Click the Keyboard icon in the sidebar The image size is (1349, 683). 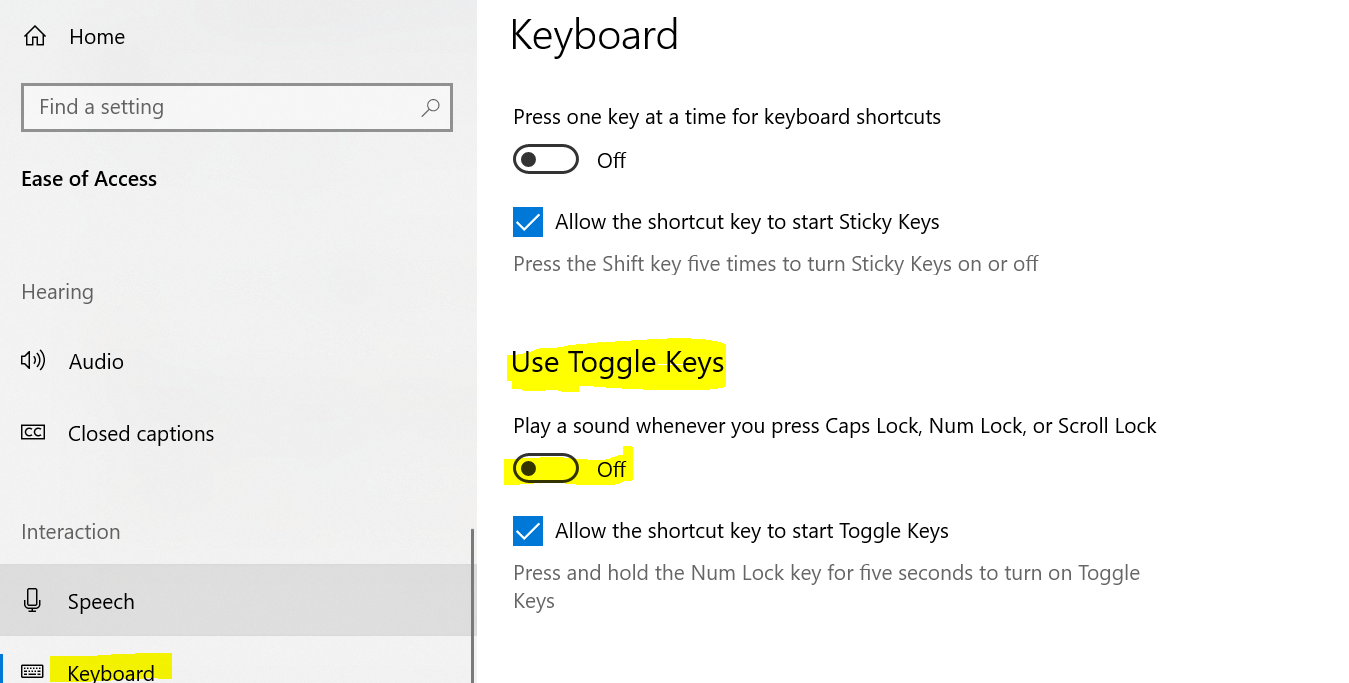tap(33, 671)
